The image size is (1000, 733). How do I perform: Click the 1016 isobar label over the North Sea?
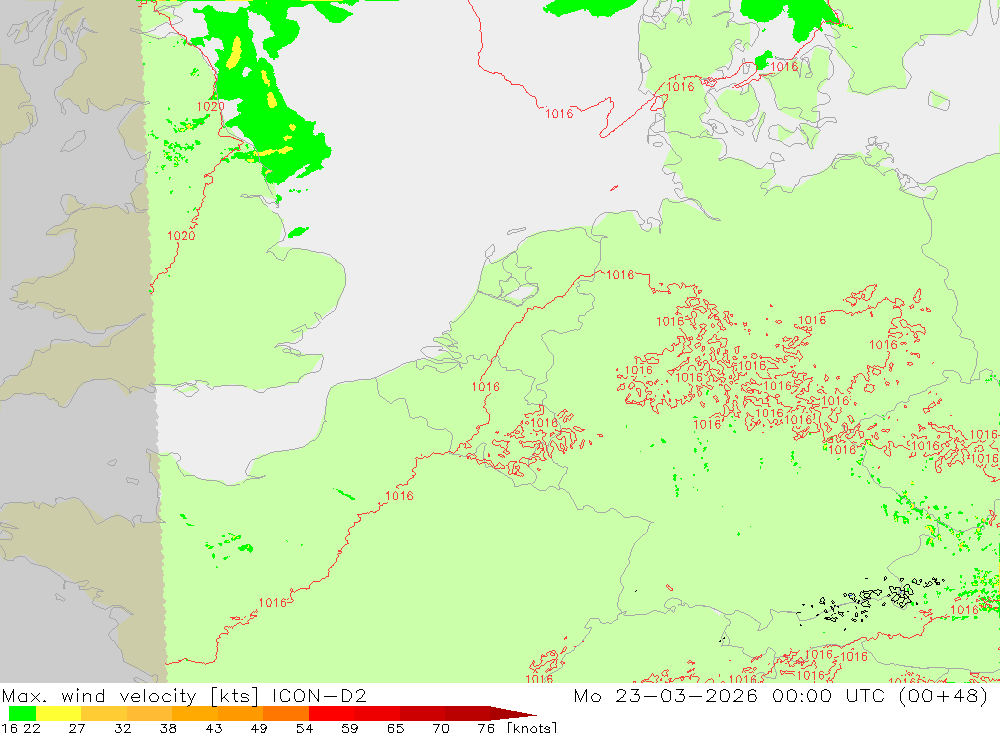[559, 114]
